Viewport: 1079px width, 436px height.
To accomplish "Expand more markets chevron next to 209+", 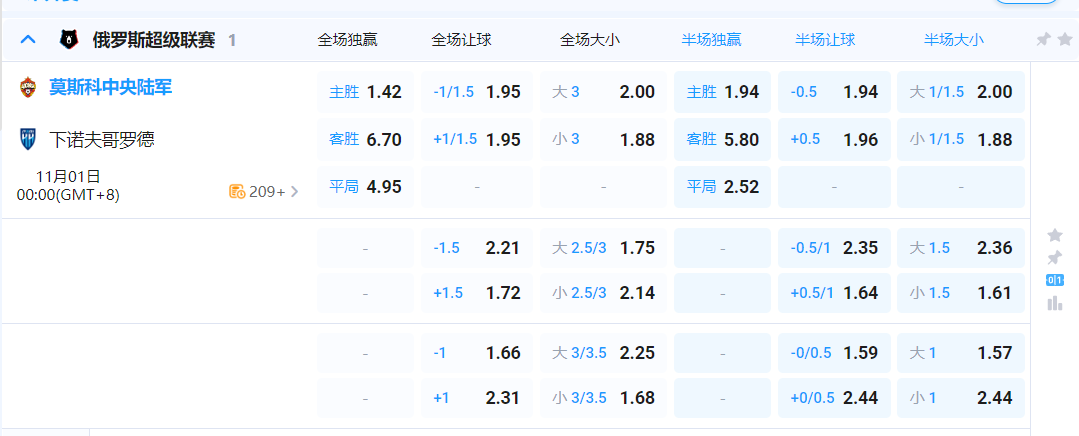I will point(295,192).
